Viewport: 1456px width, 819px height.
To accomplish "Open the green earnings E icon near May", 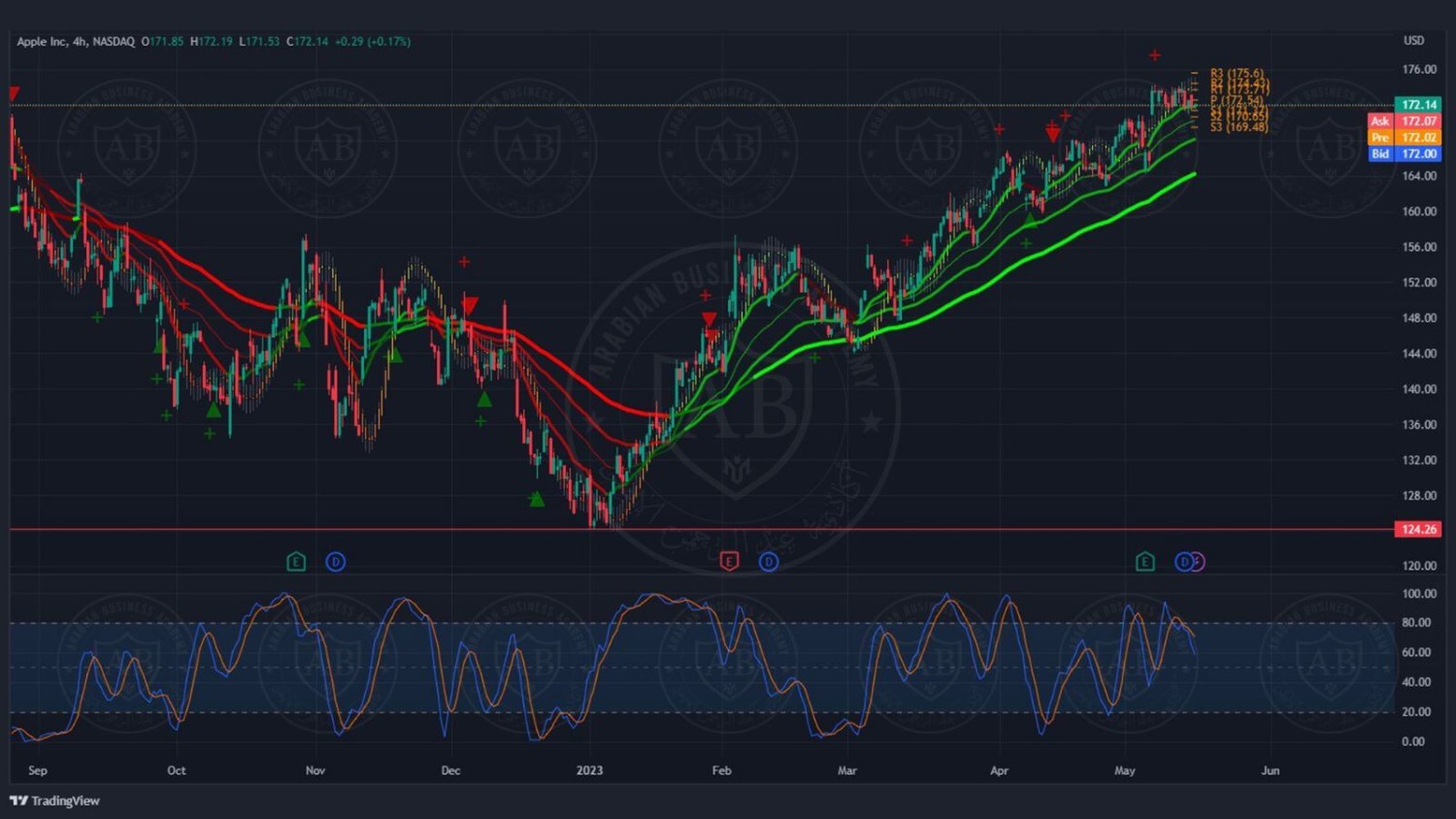I will coord(1145,562).
